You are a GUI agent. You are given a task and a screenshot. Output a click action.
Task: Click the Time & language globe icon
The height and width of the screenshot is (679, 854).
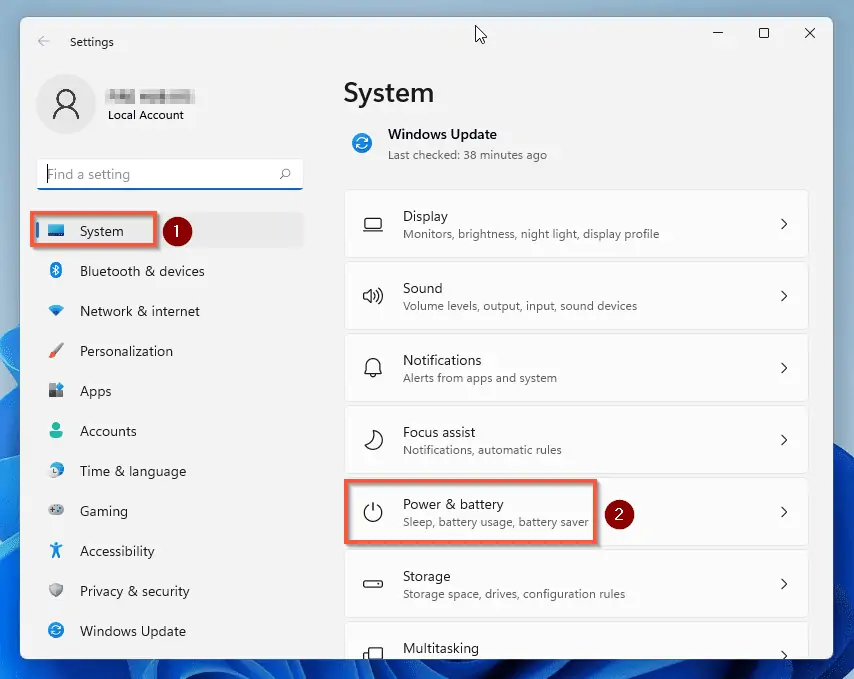coord(56,470)
